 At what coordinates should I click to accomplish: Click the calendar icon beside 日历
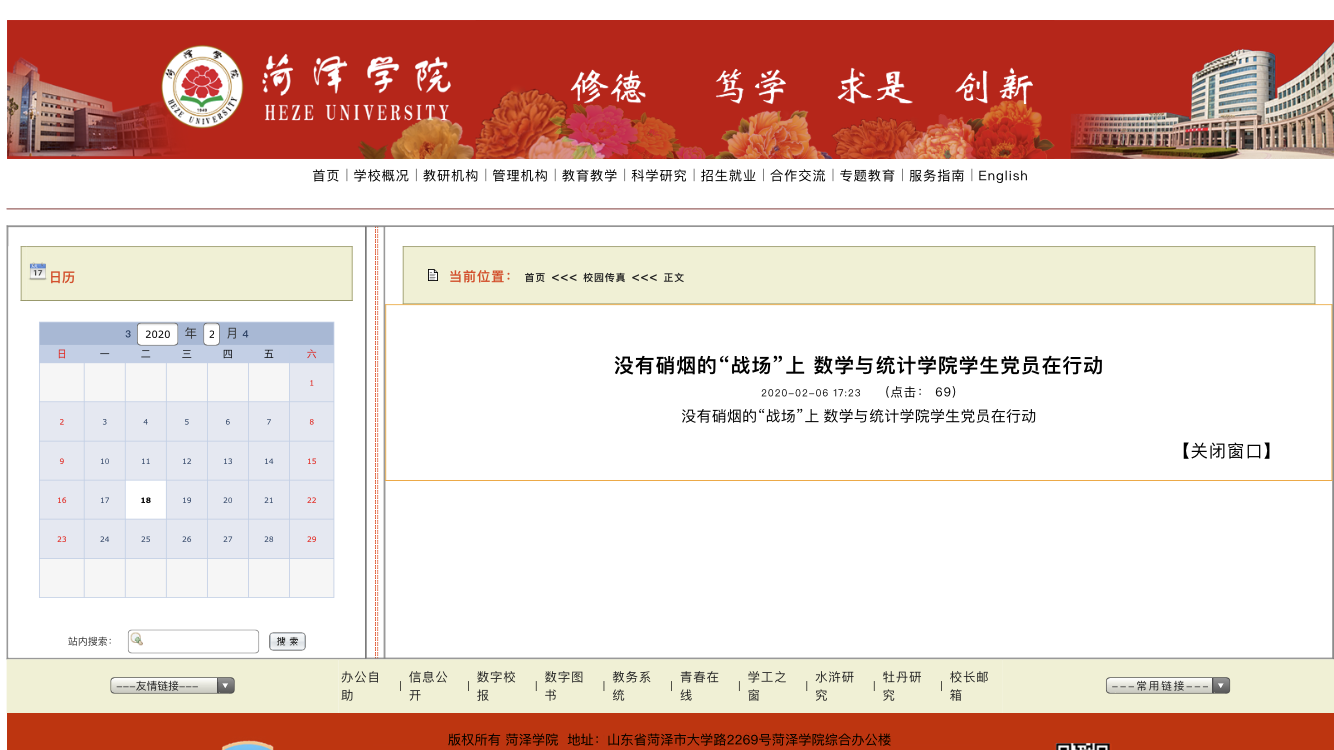click(x=38, y=271)
